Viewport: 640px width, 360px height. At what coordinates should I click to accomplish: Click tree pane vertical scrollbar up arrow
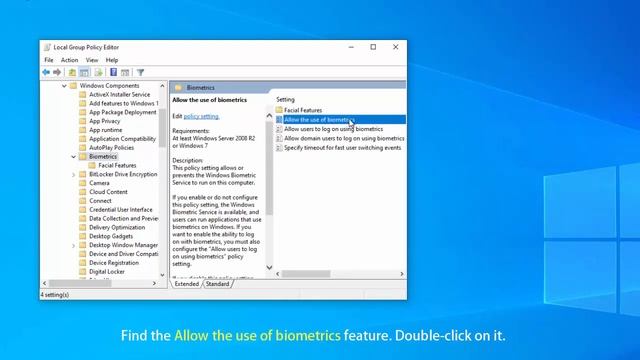coord(162,86)
